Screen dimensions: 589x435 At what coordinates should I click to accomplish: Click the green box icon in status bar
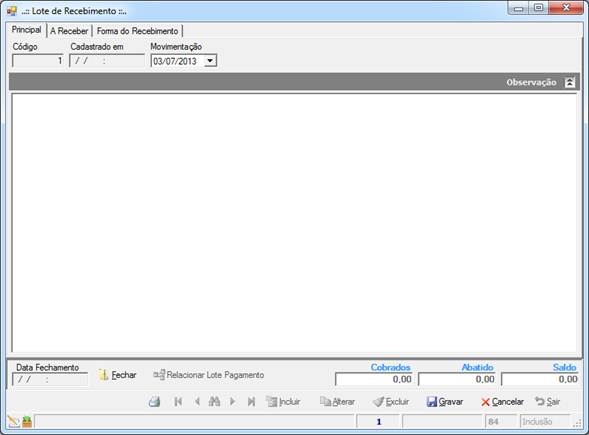[27, 421]
